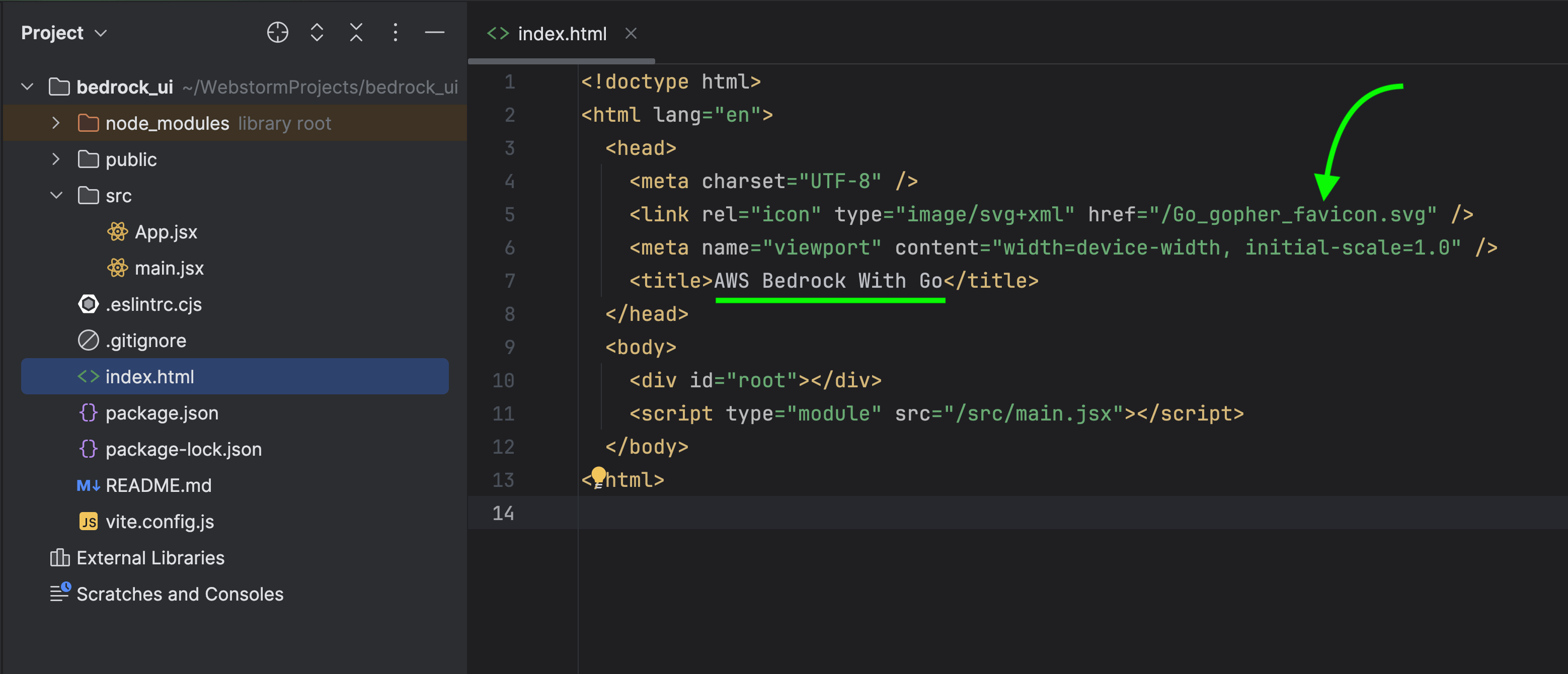The image size is (1568, 674).
Task: Select main.jsx file
Action: click(x=169, y=268)
